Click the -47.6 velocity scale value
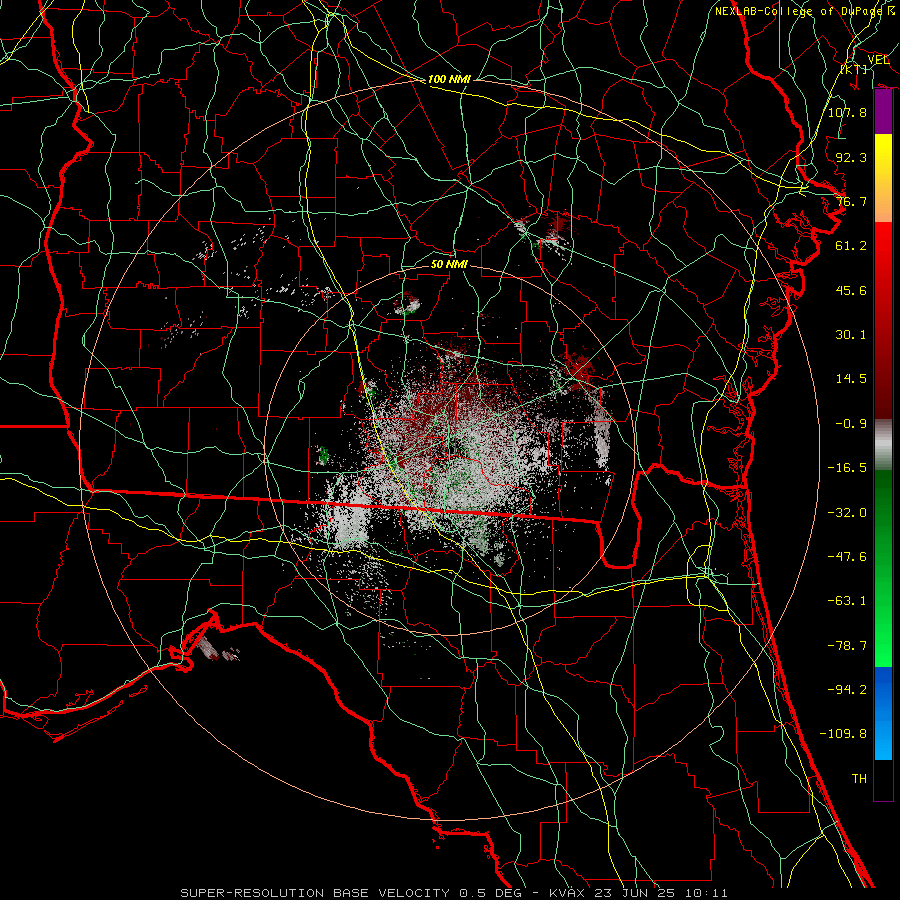Screen dimensions: 900x900 point(847,557)
